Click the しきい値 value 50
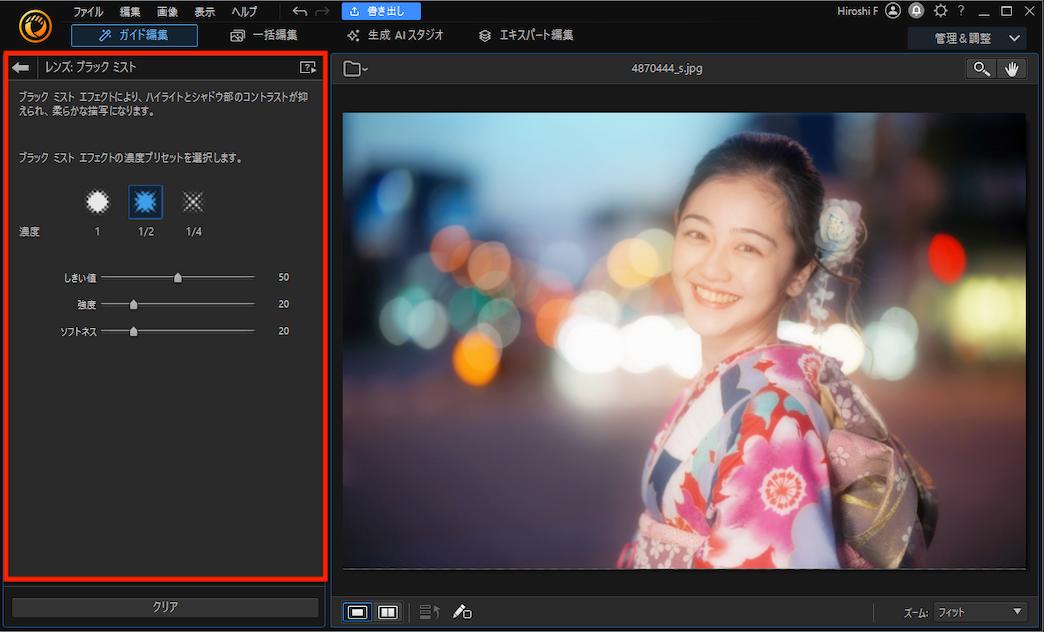This screenshot has height=632, width=1044. tap(284, 277)
